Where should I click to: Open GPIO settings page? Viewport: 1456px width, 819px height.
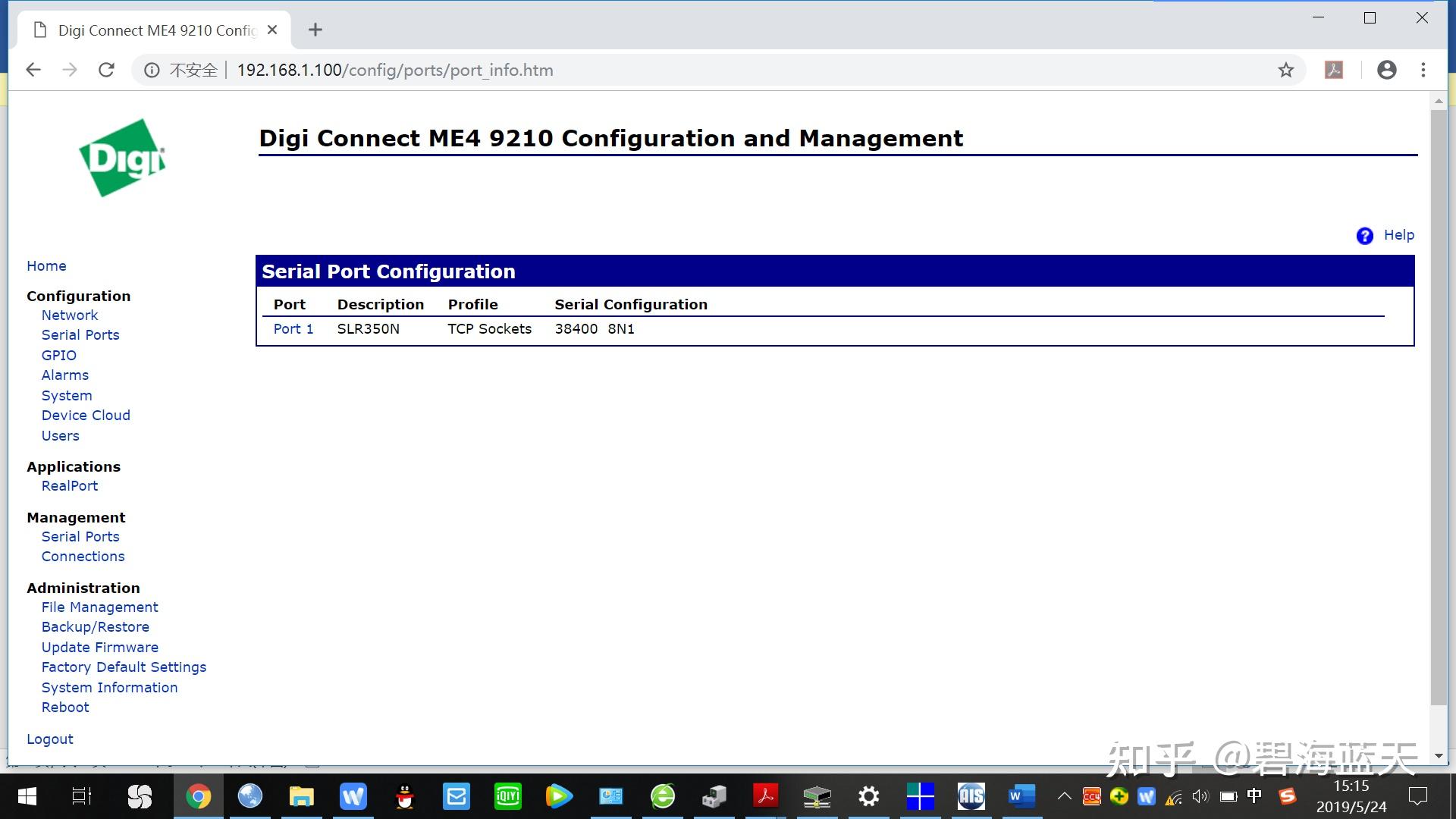click(59, 356)
